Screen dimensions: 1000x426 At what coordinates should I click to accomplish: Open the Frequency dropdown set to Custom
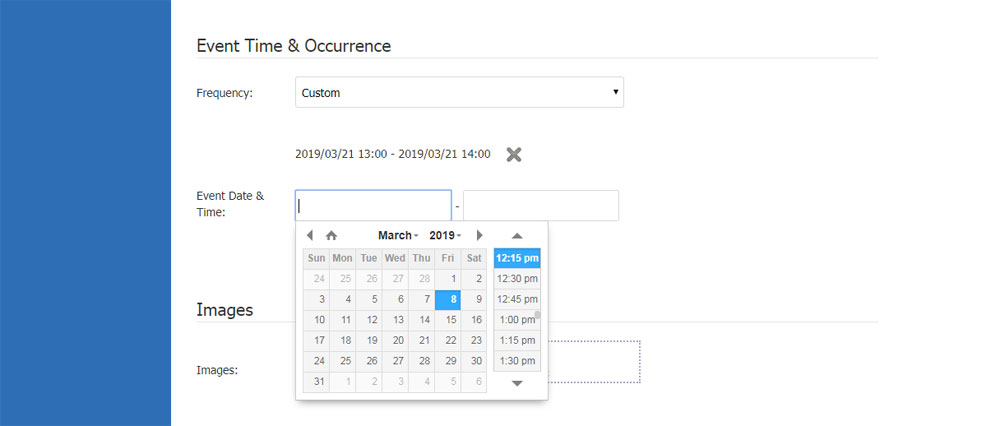459,93
